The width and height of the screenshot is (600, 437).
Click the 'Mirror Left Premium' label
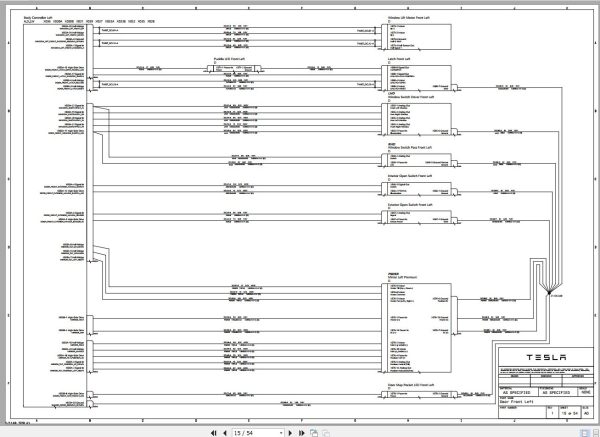coord(403,277)
